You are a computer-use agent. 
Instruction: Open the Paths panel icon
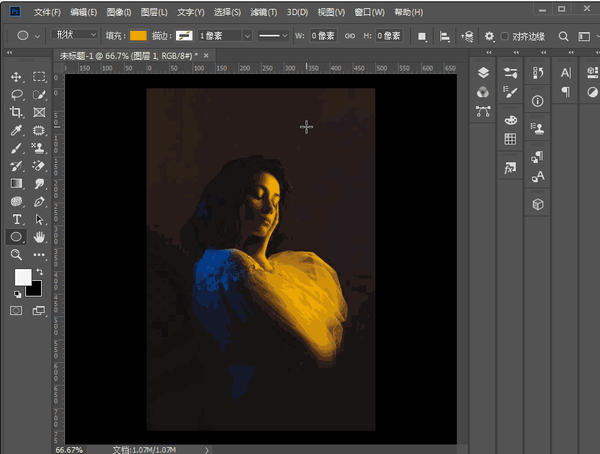tap(483, 111)
